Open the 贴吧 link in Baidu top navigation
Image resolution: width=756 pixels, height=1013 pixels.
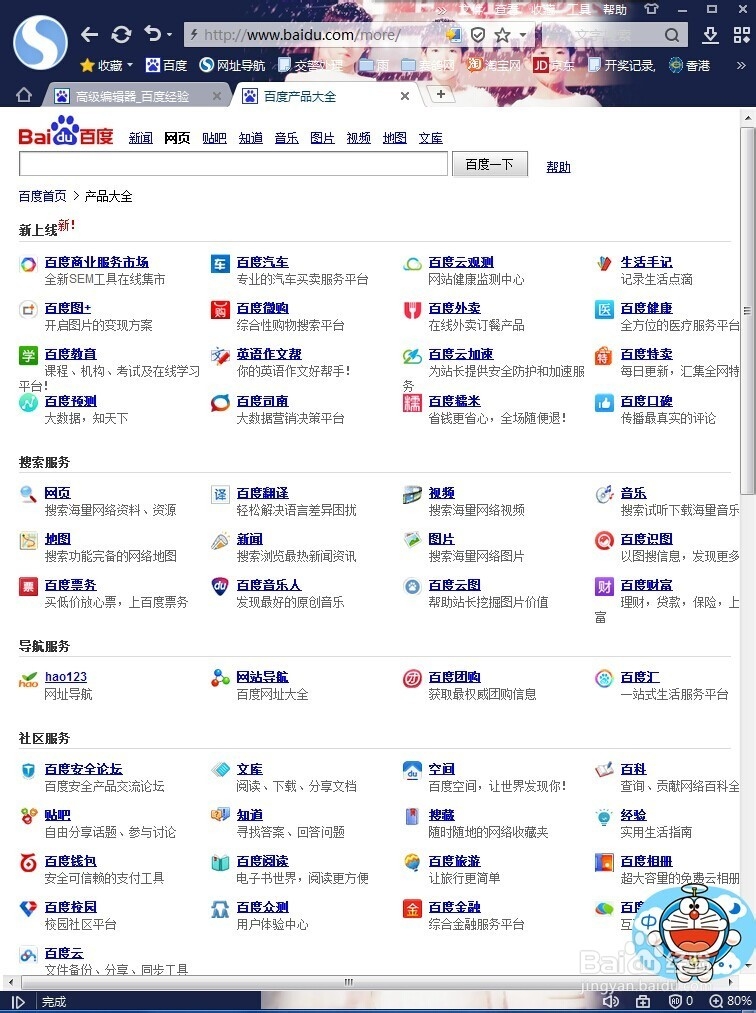click(x=214, y=138)
